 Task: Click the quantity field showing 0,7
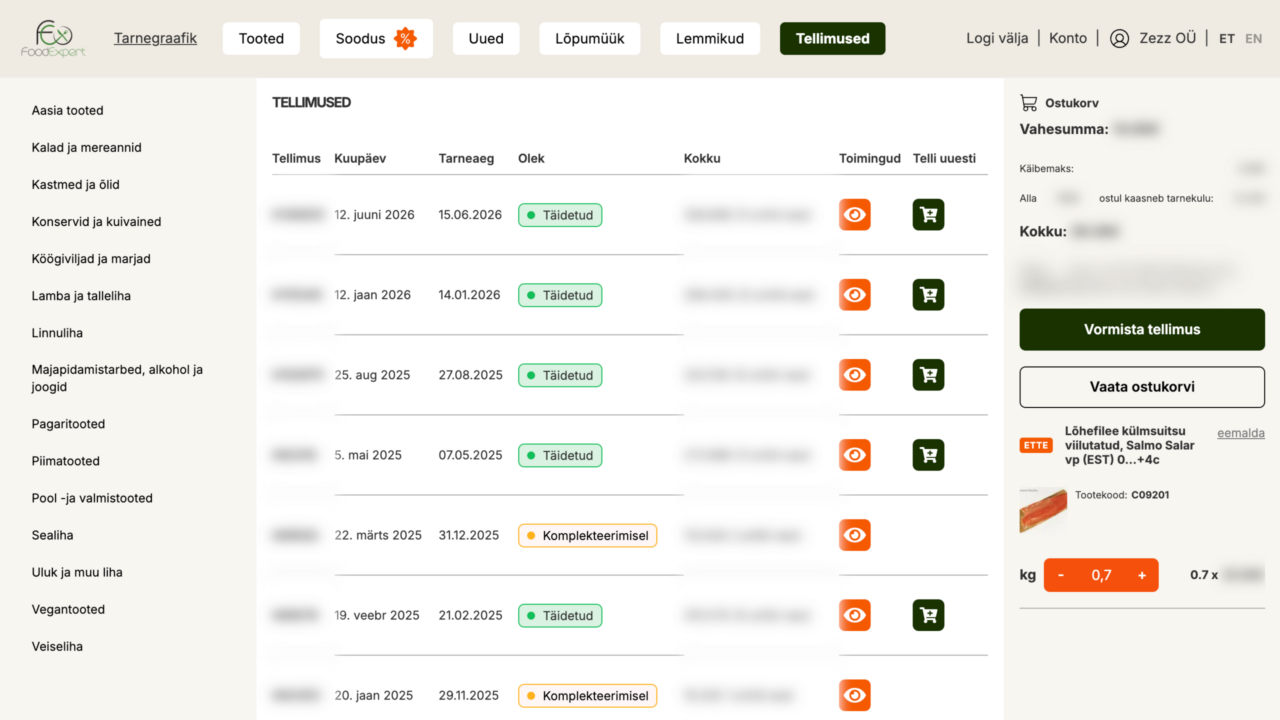(x=1101, y=575)
